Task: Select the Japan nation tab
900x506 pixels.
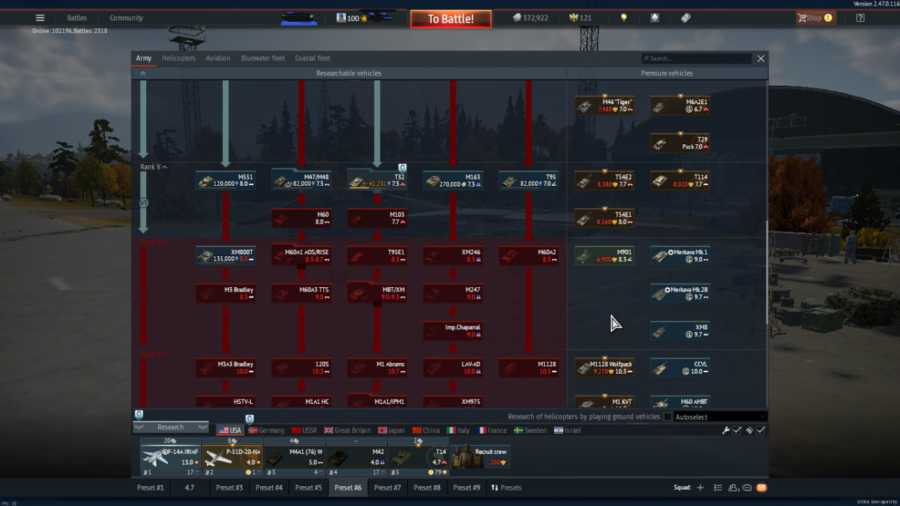Action: [391, 430]
